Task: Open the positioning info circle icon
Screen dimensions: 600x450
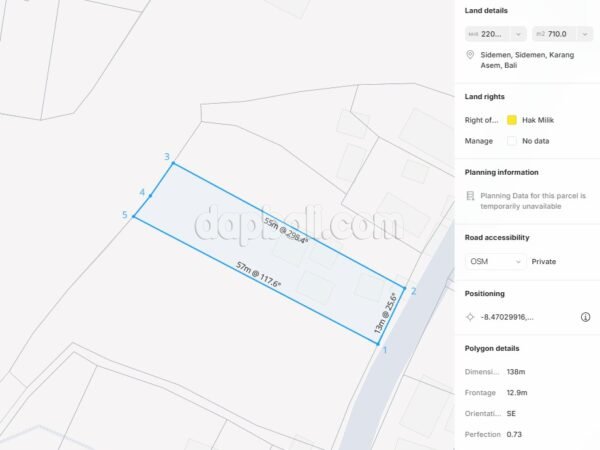Action: point(585,317)
